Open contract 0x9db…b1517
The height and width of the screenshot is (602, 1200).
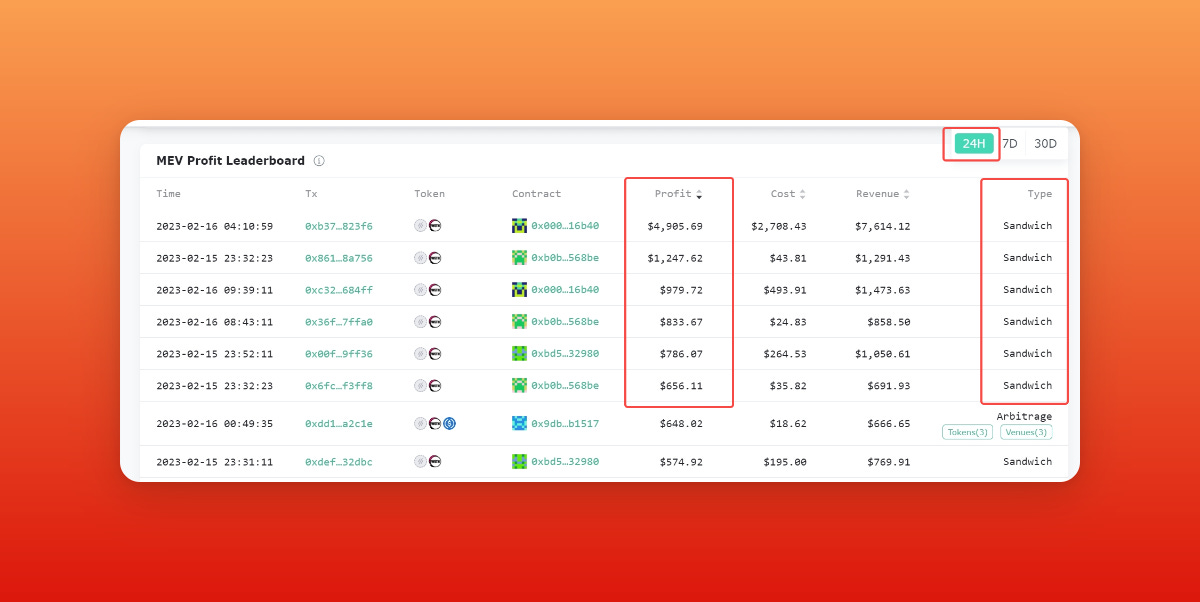[565, 424]
